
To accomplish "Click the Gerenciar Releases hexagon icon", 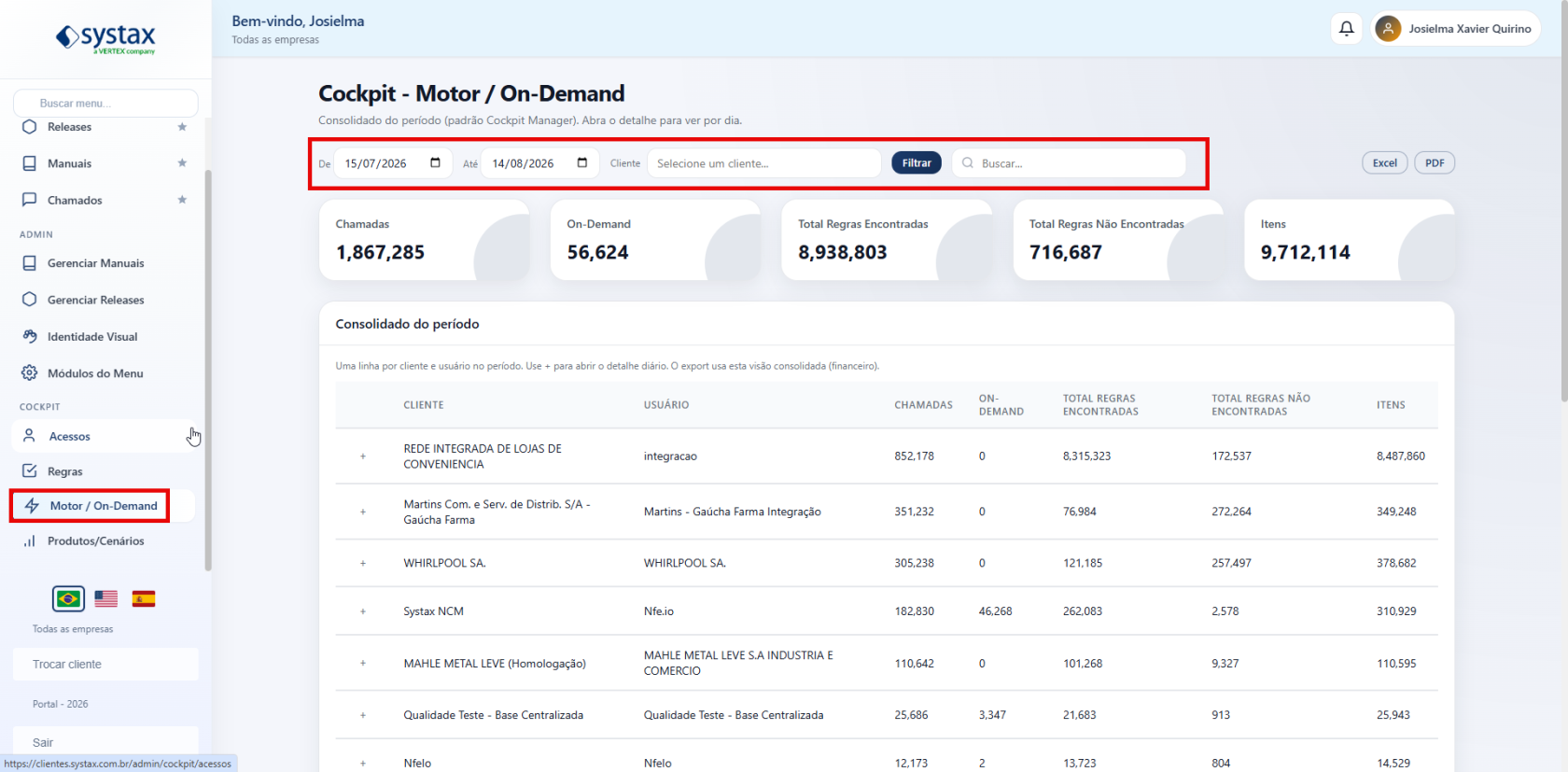I will pos(29,300).
